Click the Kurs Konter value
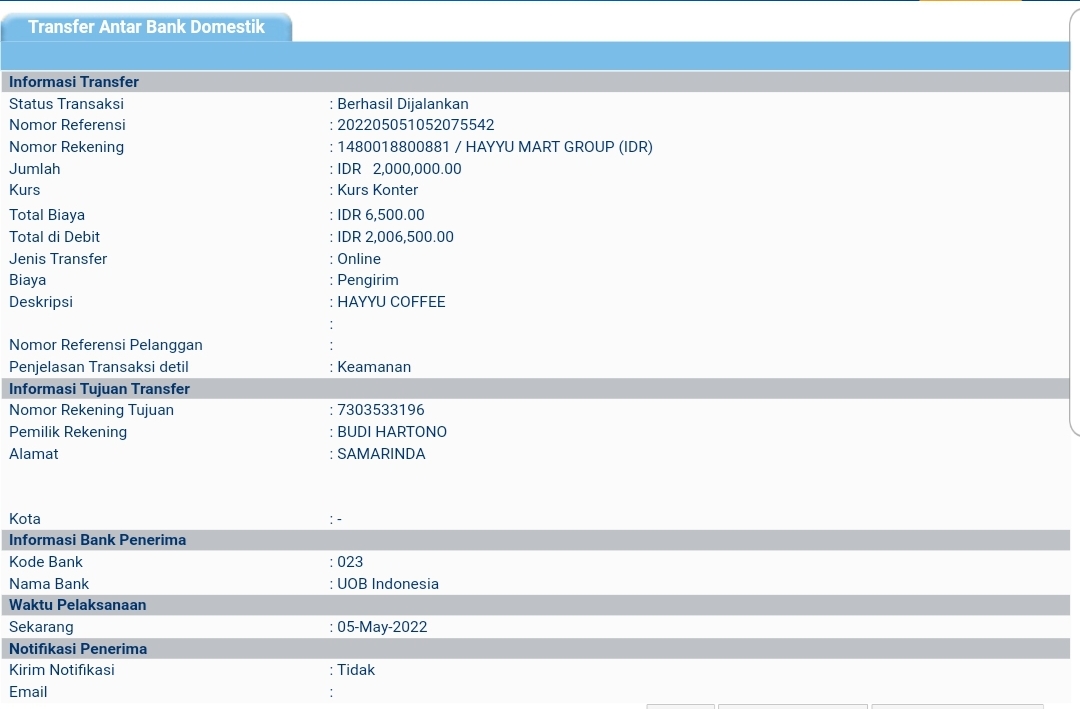 [377, 190]
